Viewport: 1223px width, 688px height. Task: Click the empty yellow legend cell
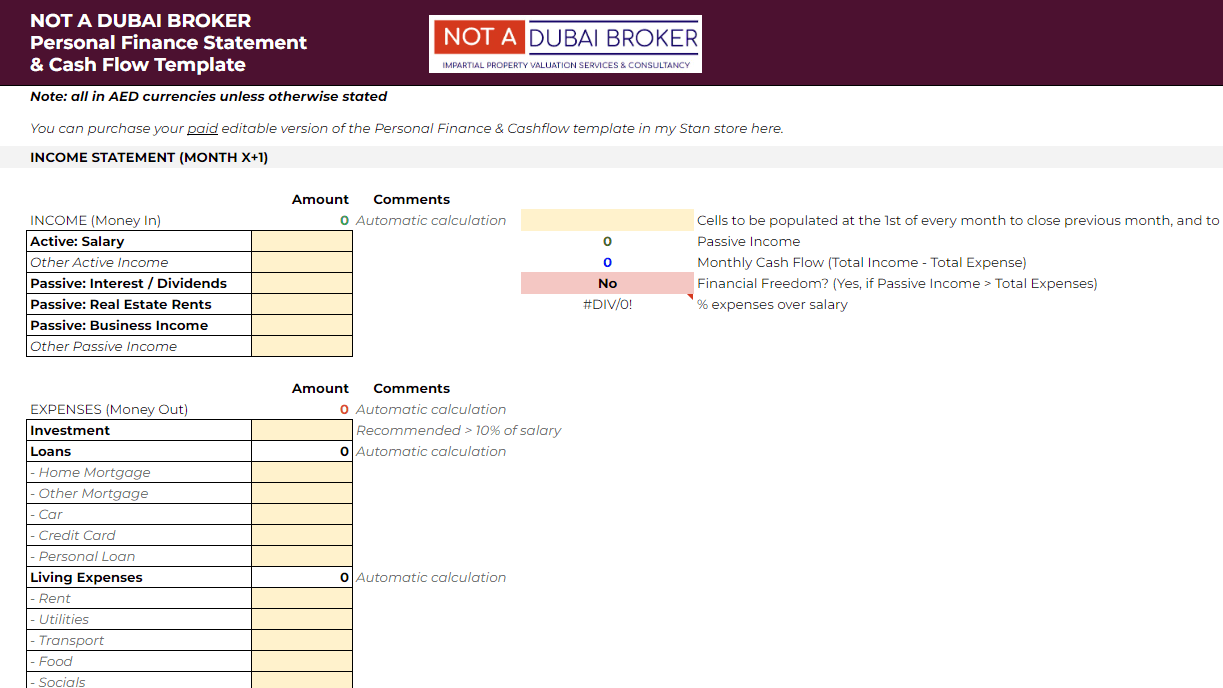click(x=607, y=220)
